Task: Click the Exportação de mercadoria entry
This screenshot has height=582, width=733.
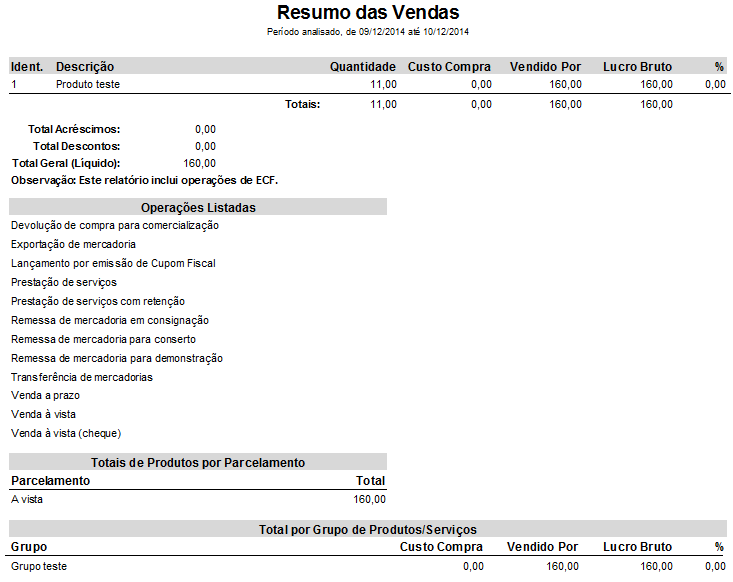Action: (73, 244)
